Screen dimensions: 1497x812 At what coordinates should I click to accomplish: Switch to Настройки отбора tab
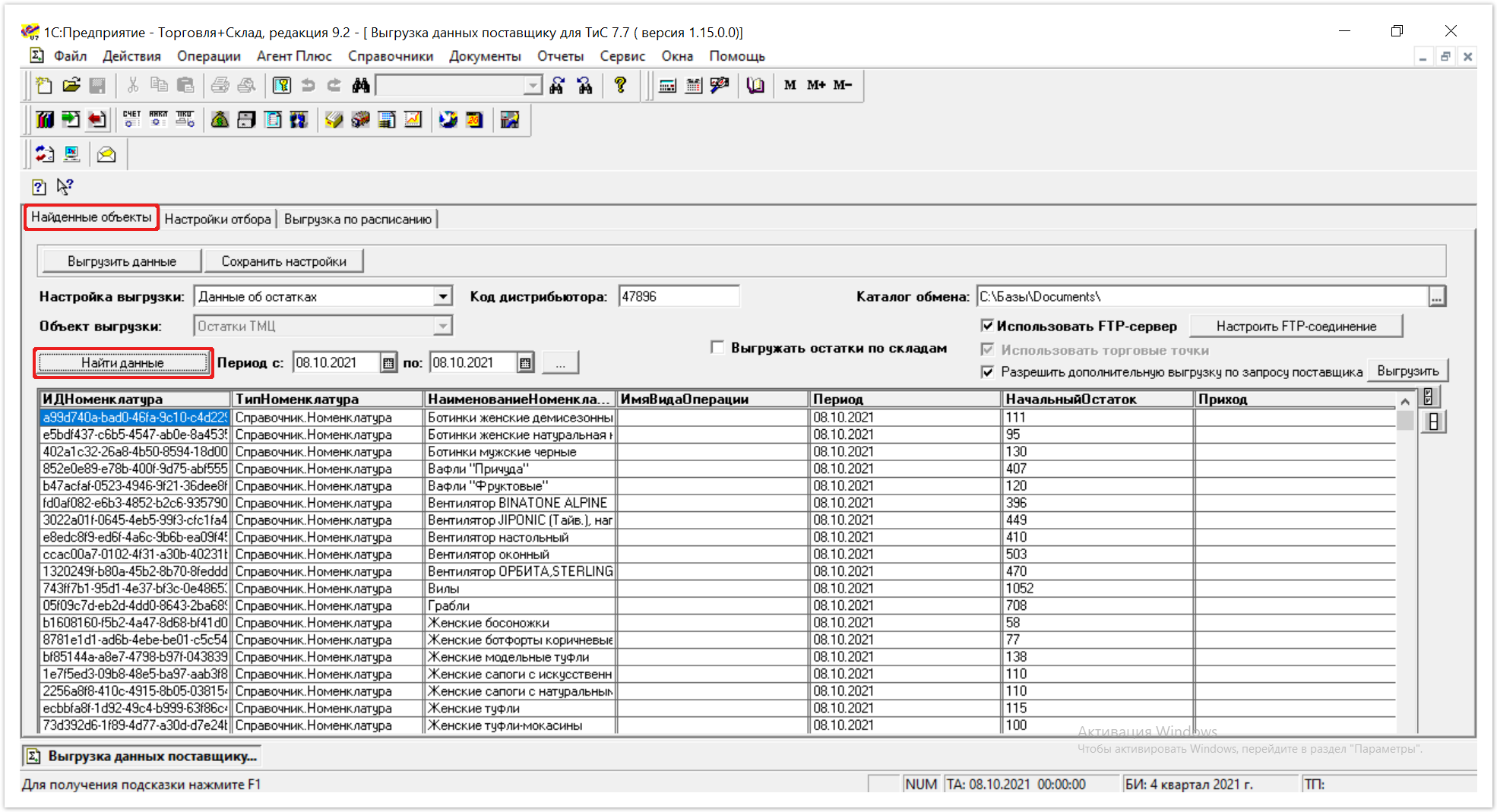click(x=217, y=219)
